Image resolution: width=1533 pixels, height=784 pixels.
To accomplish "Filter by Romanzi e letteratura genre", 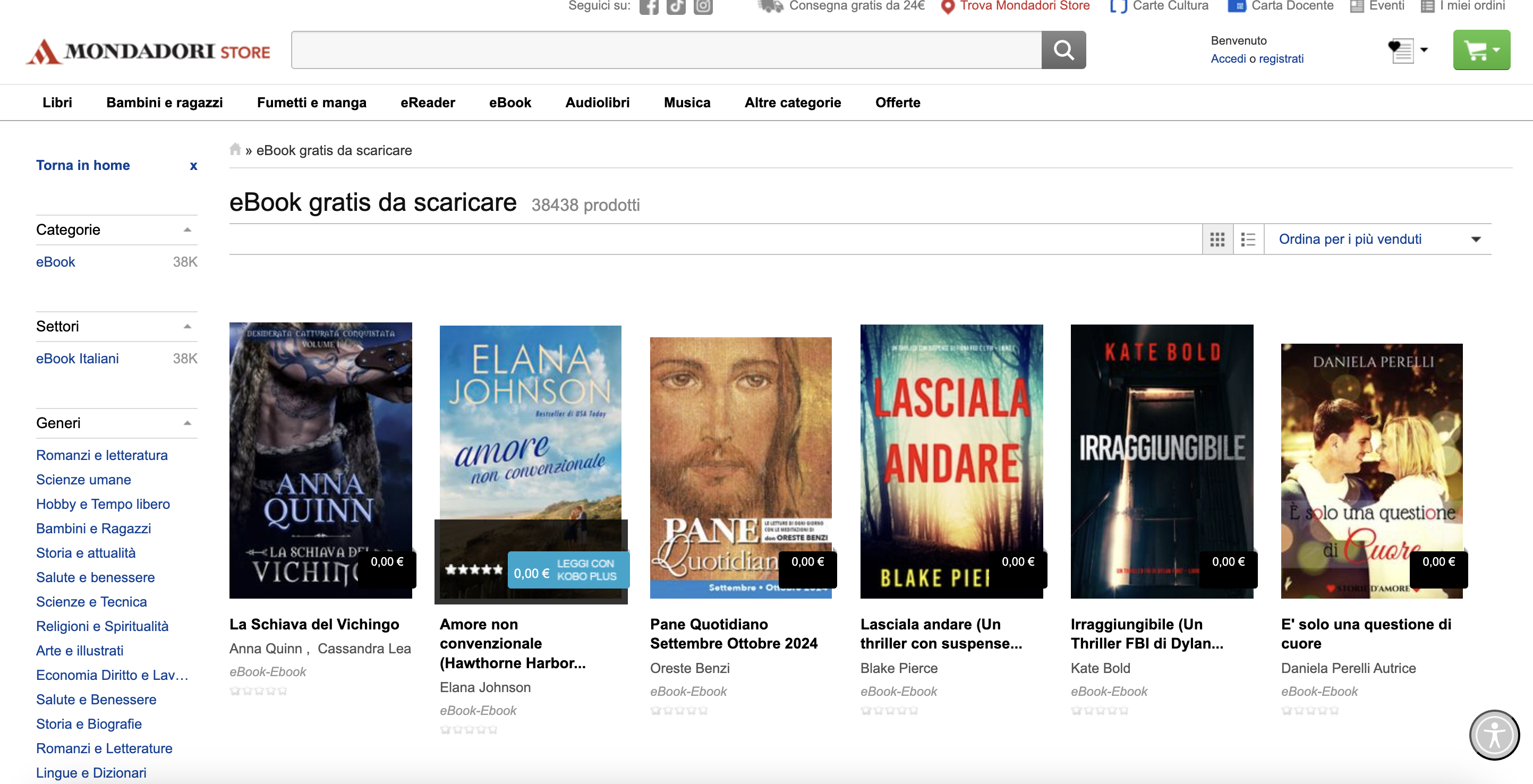I will tap(102, 455).
